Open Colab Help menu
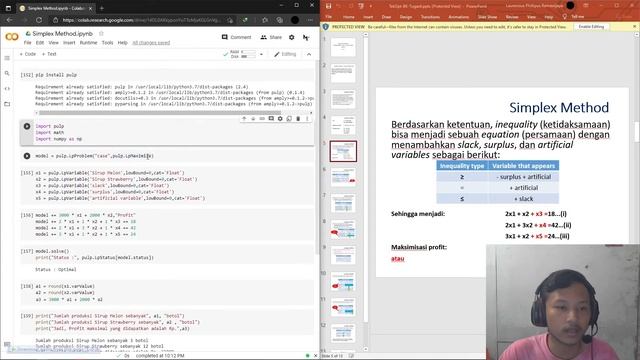Screen dimensions: 640x360 pos(122,42)
